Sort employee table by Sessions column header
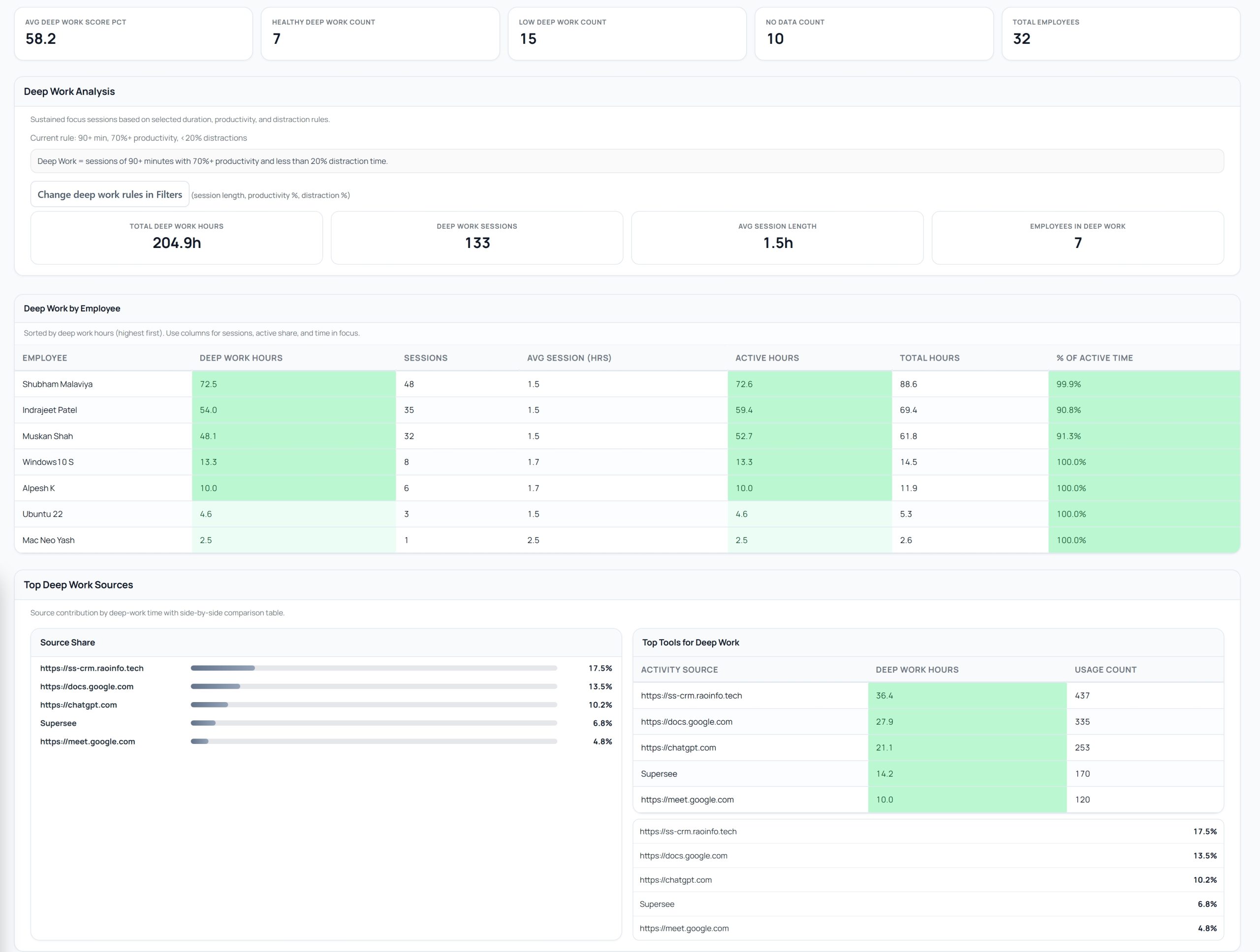This screenshot has width=1260, height=952. [426, 358]
